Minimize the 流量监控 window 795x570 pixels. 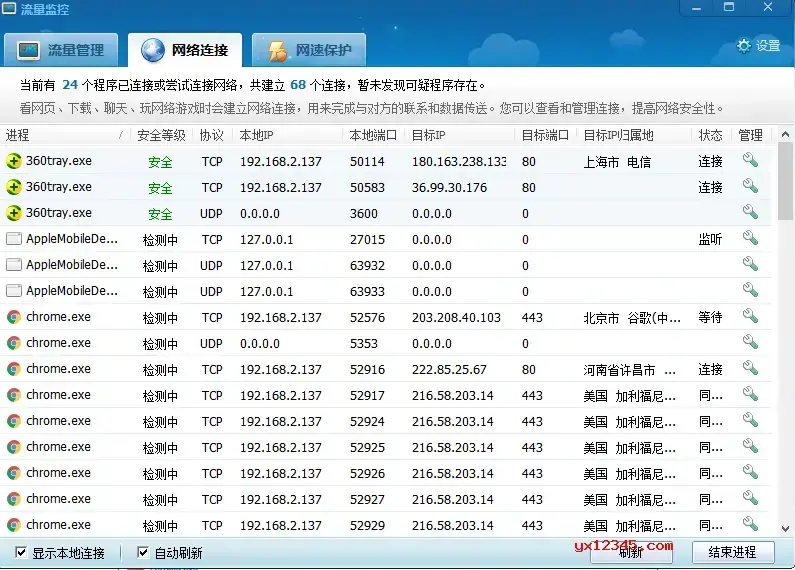[697, 8]
